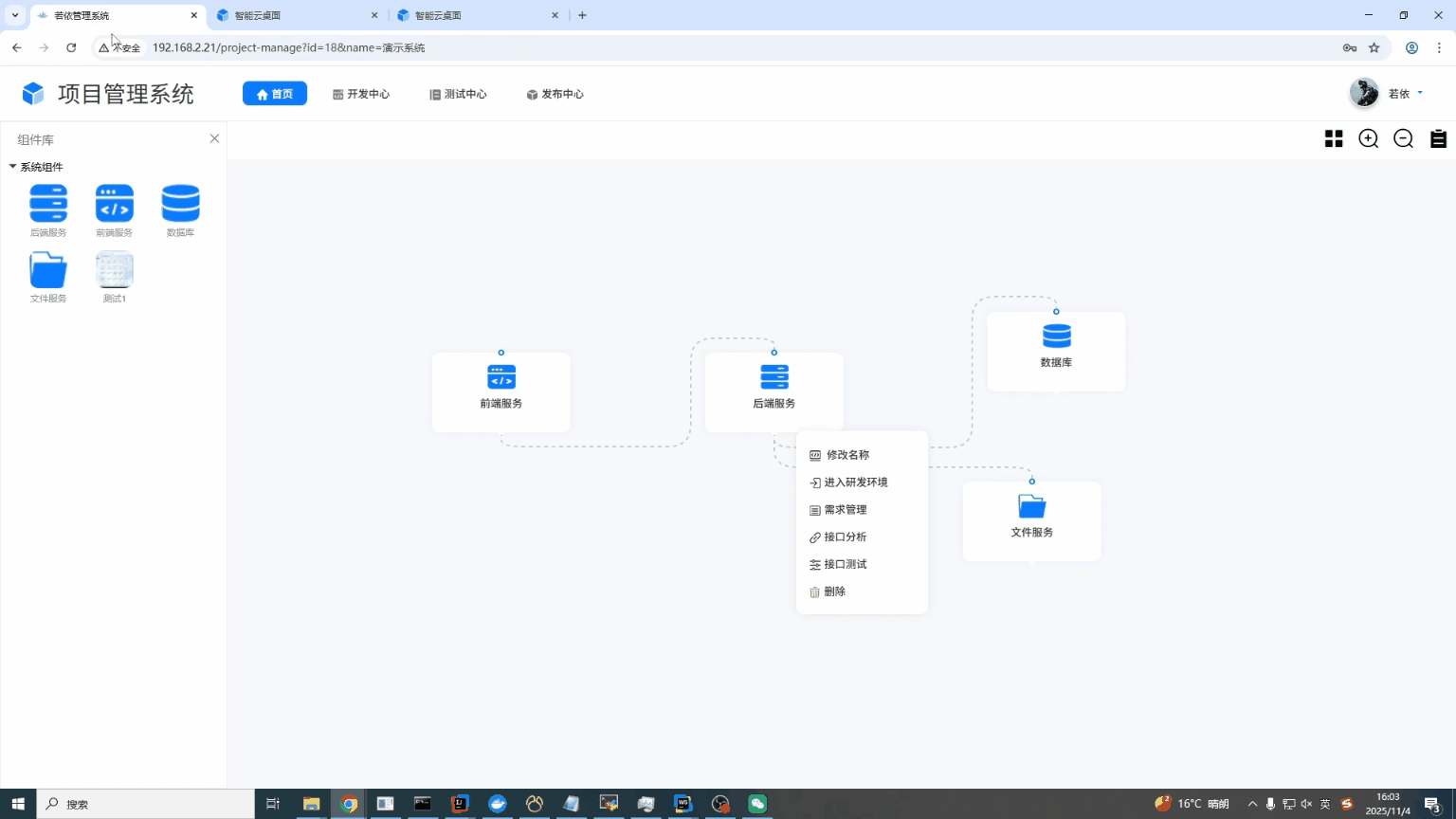Select 进入研发环境 in the context menu
Image resolution: width=1456 pixels, height=819 pixels.
(x=855, y=482)
